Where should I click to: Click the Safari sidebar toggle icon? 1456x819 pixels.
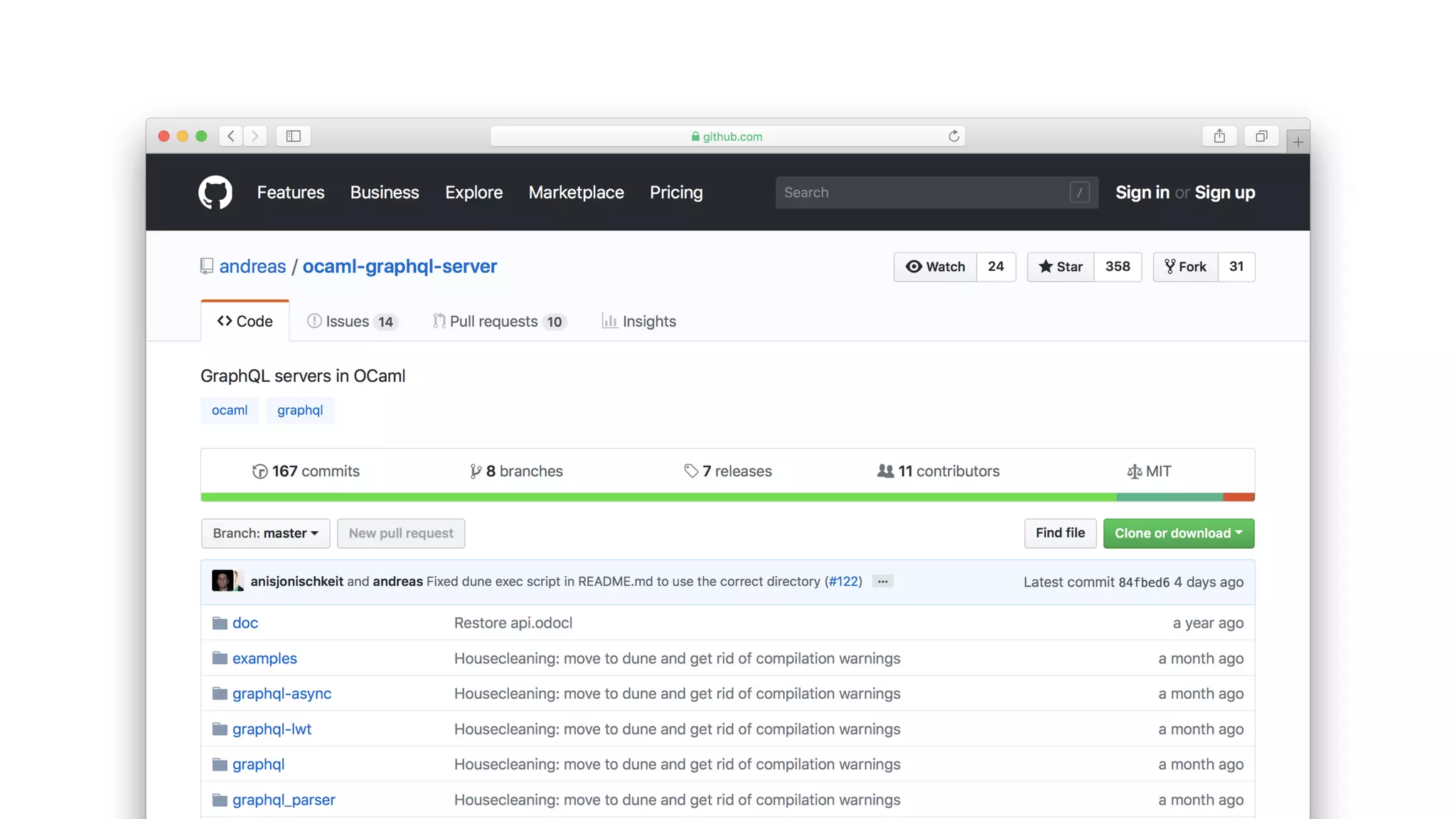click(x=293, y=136)
